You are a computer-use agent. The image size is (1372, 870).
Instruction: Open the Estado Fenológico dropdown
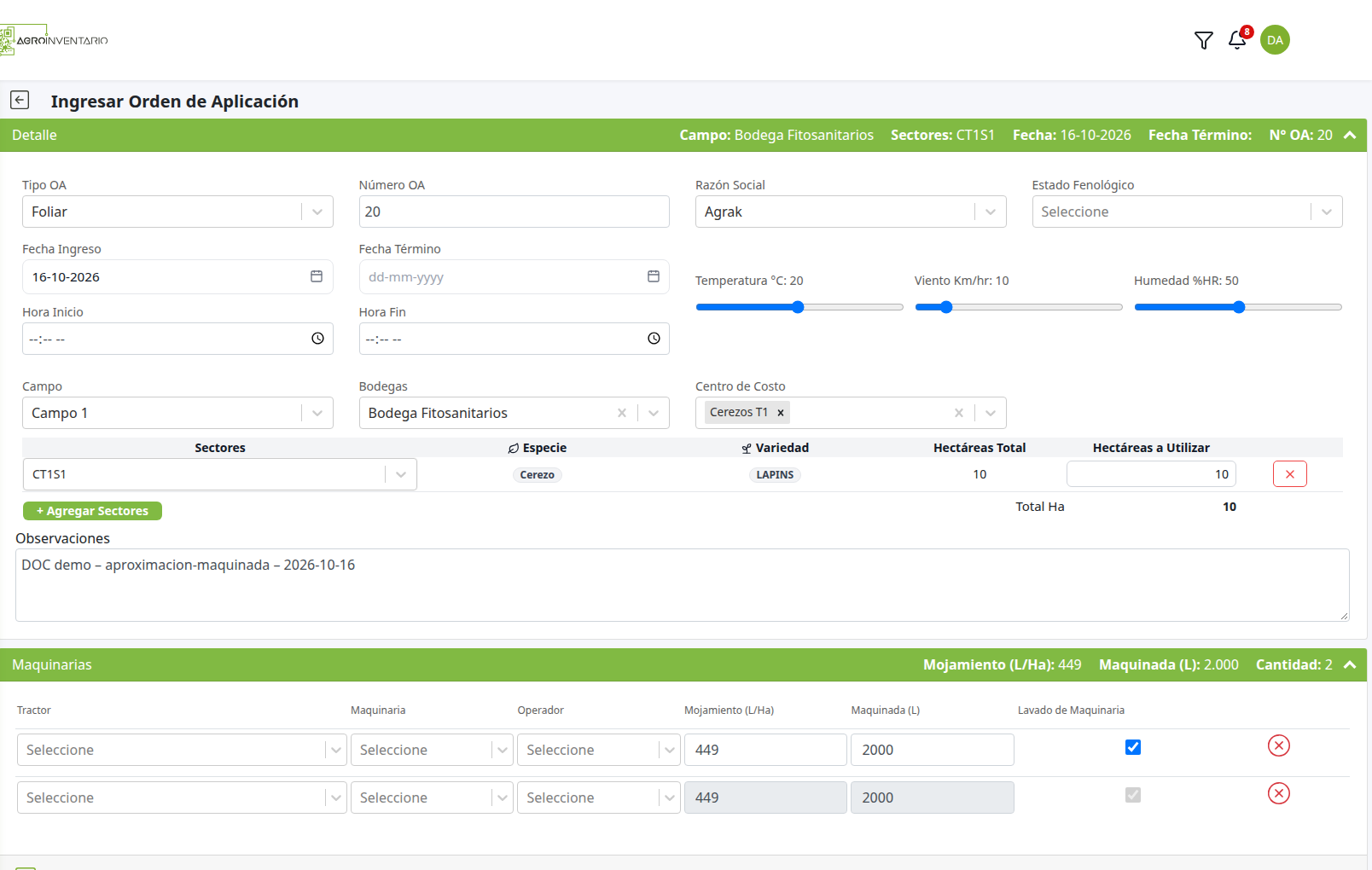click(x=1187, y=212)
